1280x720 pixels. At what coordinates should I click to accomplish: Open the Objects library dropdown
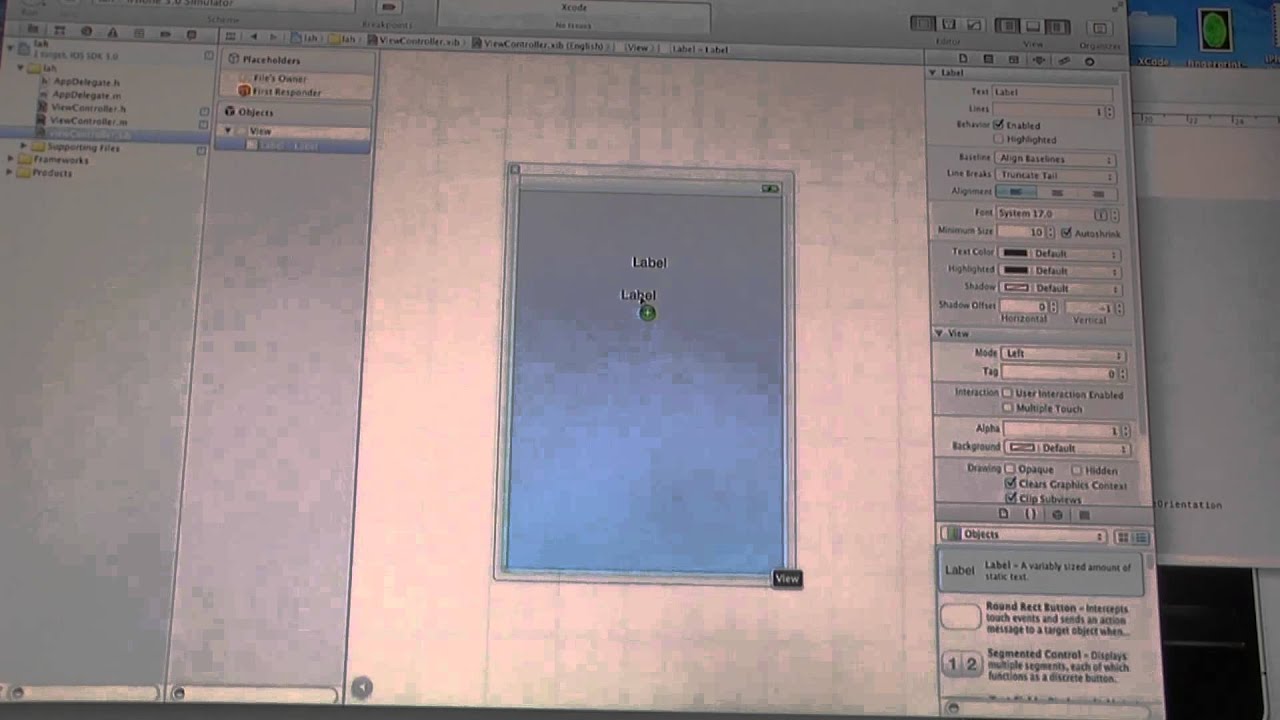(1024, 535)
